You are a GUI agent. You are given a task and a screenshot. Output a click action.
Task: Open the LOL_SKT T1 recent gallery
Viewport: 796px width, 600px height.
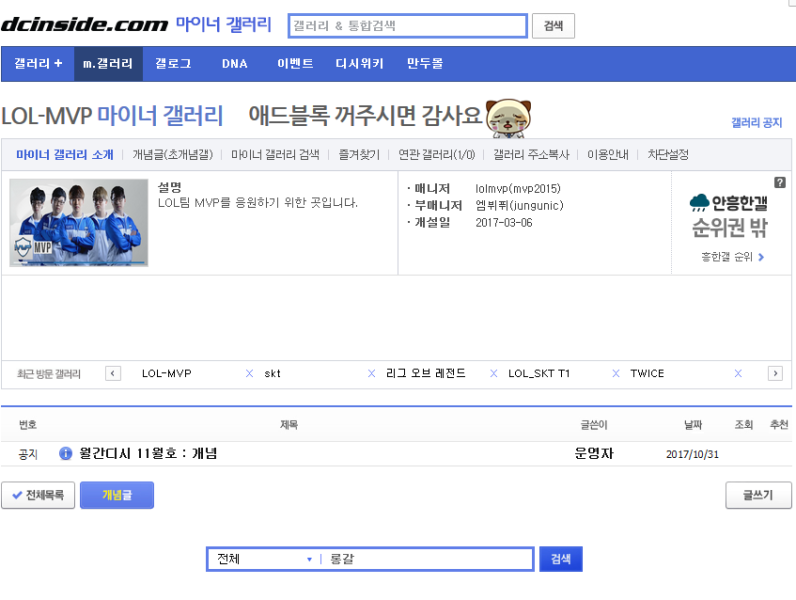[x=539, y=374]
